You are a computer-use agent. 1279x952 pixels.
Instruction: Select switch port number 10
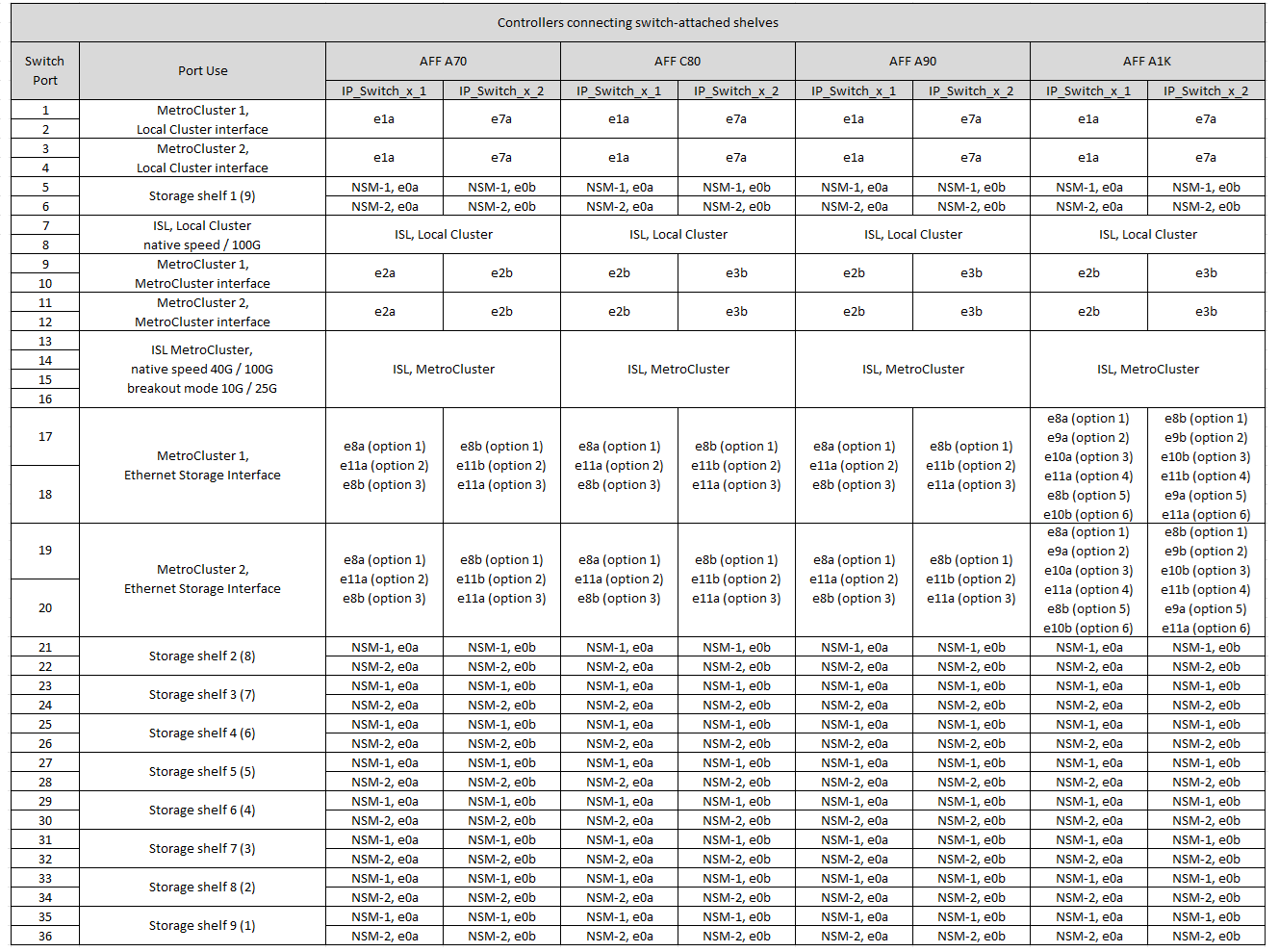(45, 283)
